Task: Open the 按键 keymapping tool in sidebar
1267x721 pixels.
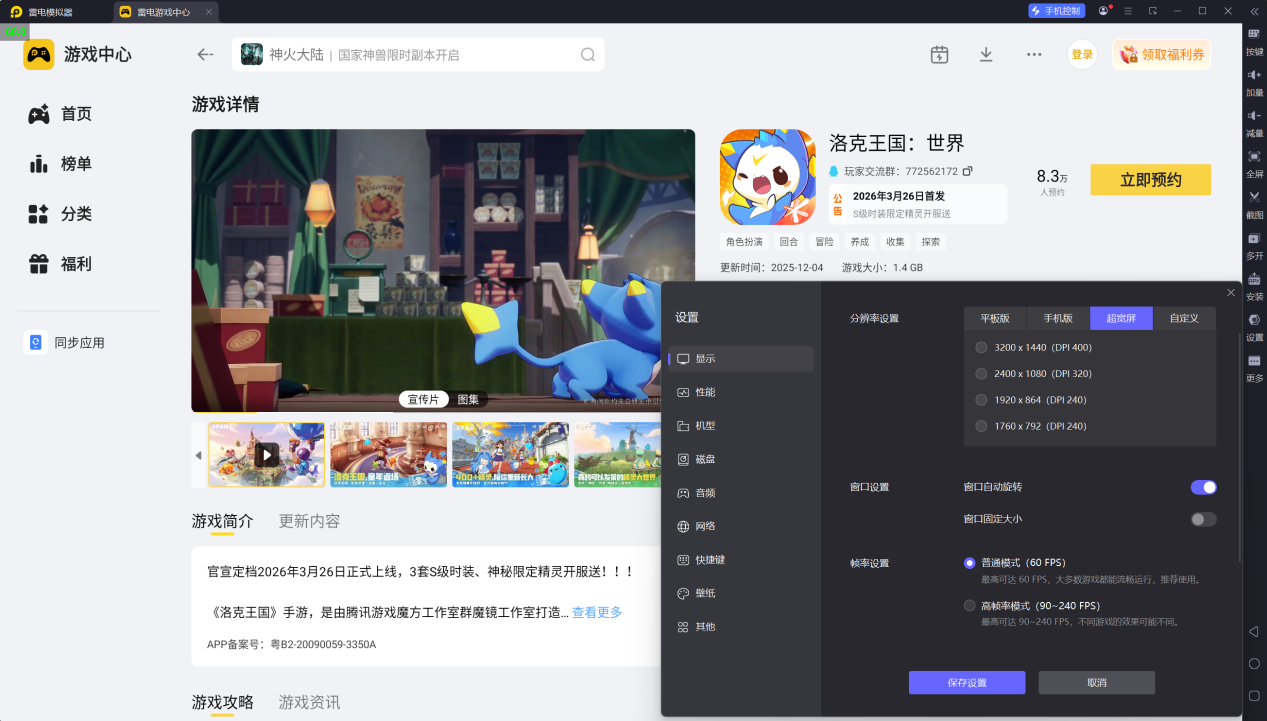Action: pos(1254,40)
